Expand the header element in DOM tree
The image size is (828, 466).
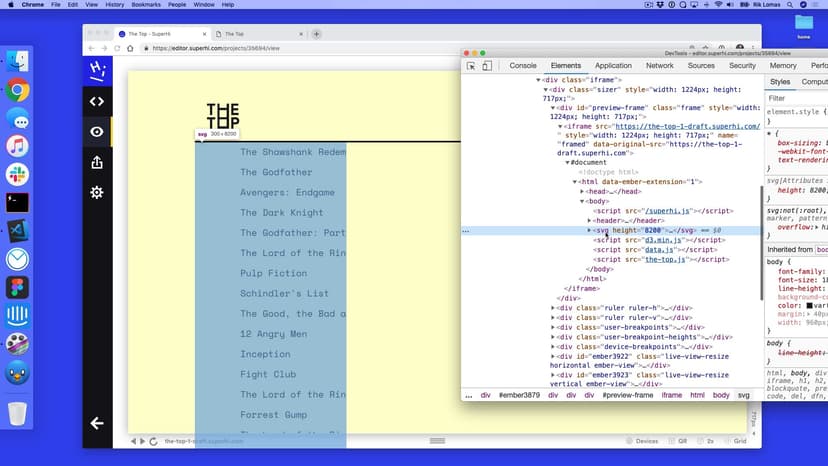(x=590, y=220)
